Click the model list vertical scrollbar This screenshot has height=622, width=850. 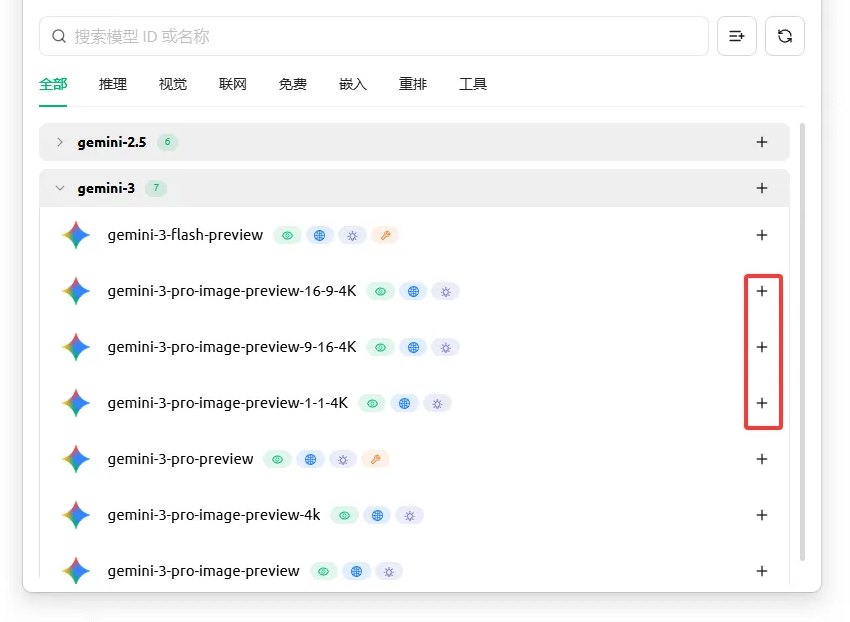[802, 340]
